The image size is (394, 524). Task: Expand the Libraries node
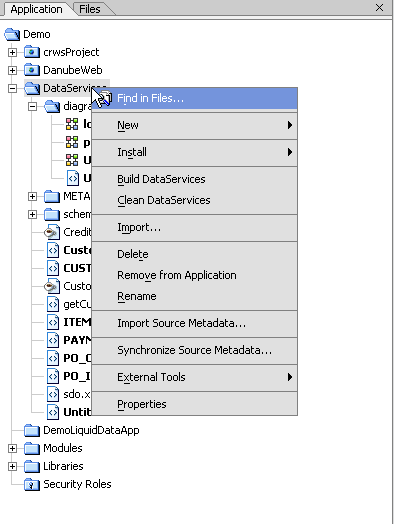[x=12, y=467]
